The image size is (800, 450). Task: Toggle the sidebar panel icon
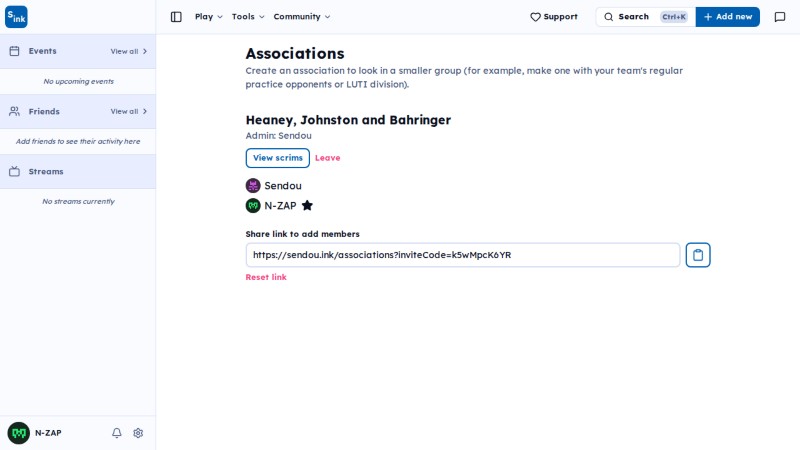tap(176, 17)
